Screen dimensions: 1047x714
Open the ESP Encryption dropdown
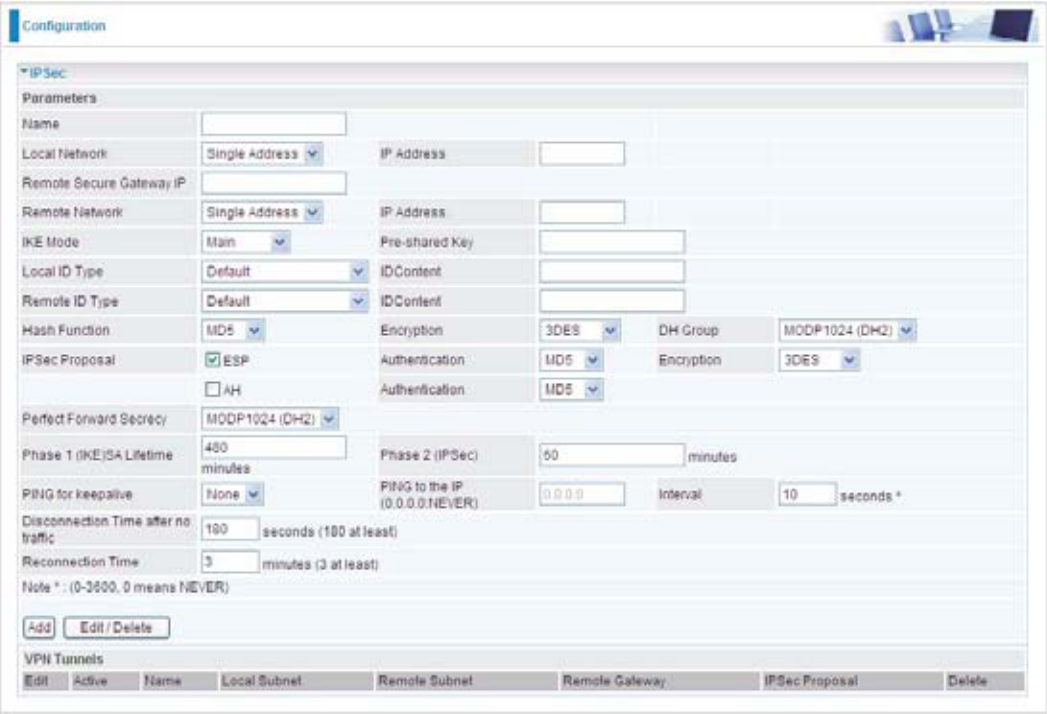click(819, 360)
